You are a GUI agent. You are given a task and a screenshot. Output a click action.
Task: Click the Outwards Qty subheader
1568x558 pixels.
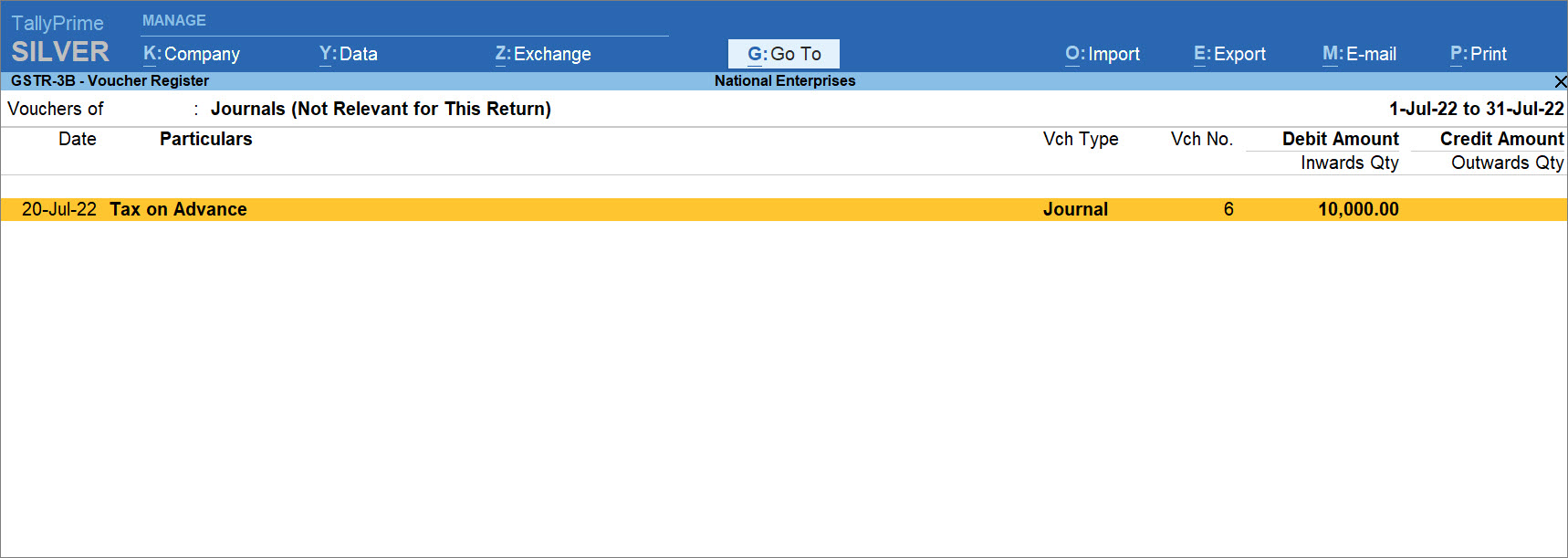[x=1508, y=163]
